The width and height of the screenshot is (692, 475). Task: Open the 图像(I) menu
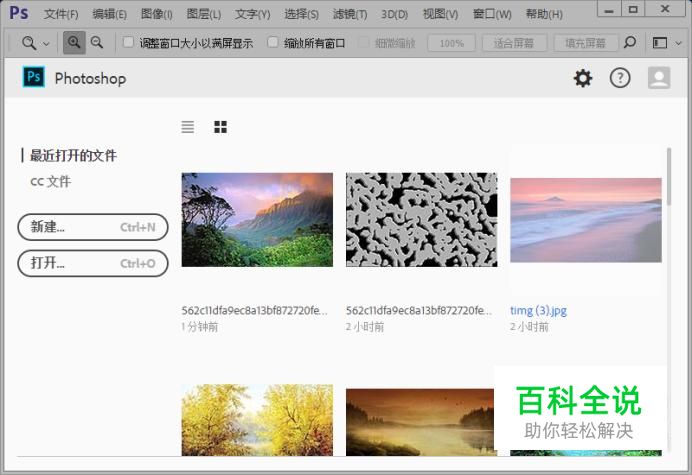156,15
